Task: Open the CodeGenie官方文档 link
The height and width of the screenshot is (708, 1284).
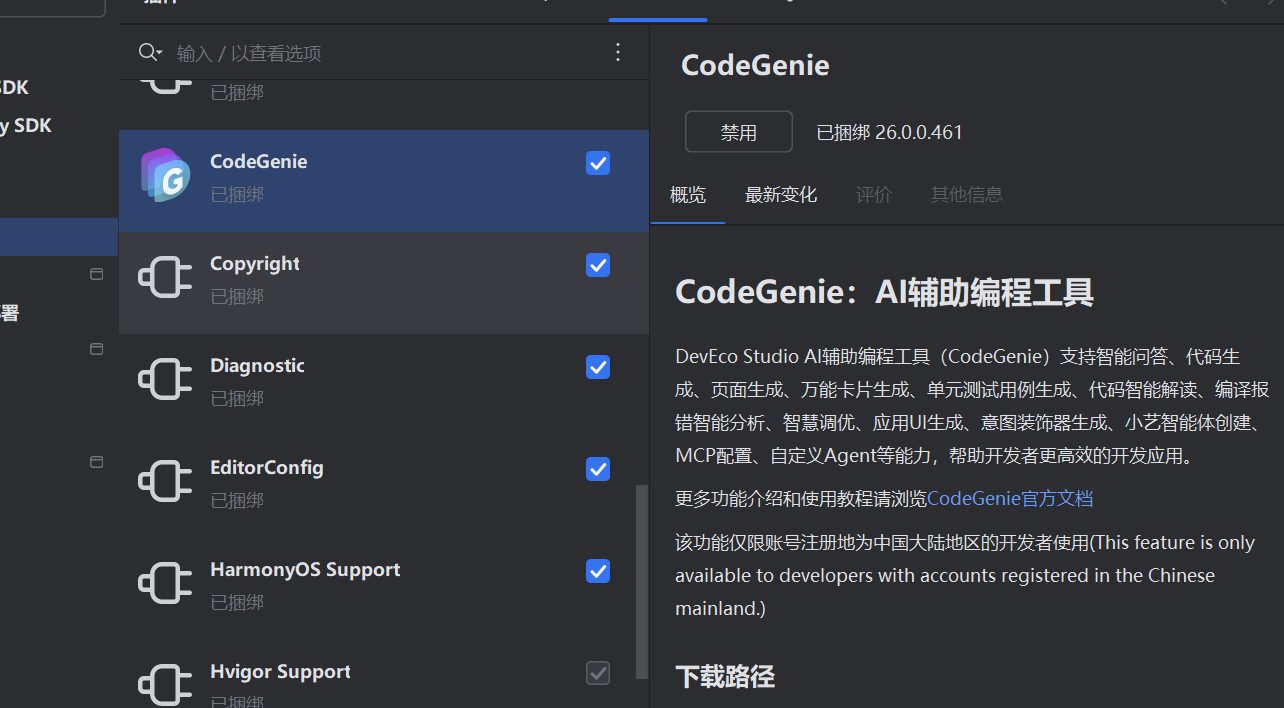Action: click(x=1010, y=499)
